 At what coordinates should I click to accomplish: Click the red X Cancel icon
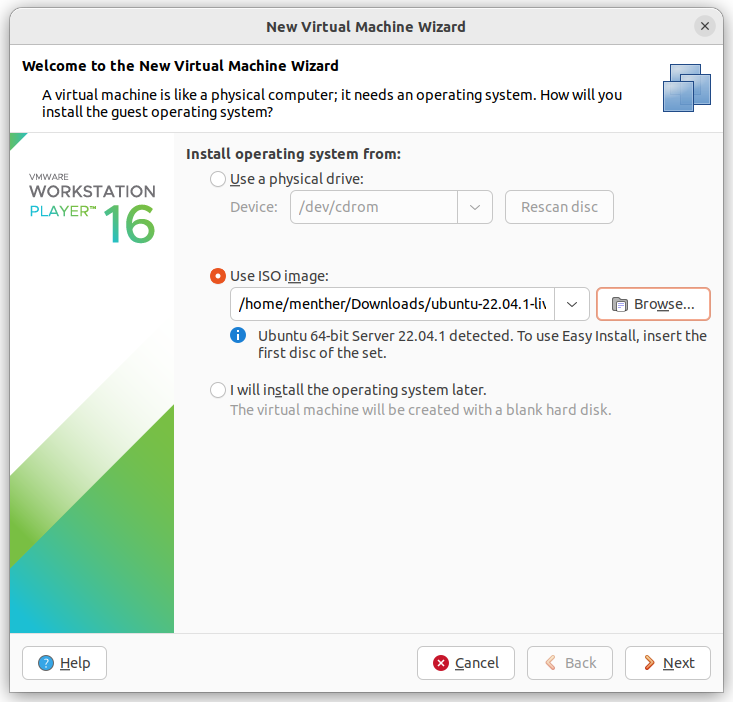(441, 663)
